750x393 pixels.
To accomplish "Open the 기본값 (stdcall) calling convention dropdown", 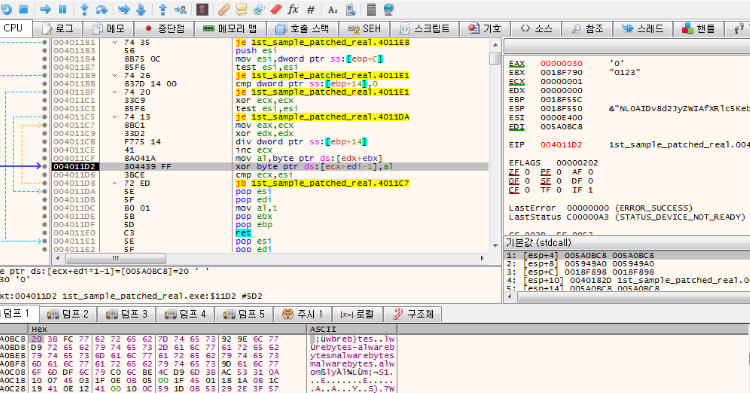I will (x=628, y=242).
